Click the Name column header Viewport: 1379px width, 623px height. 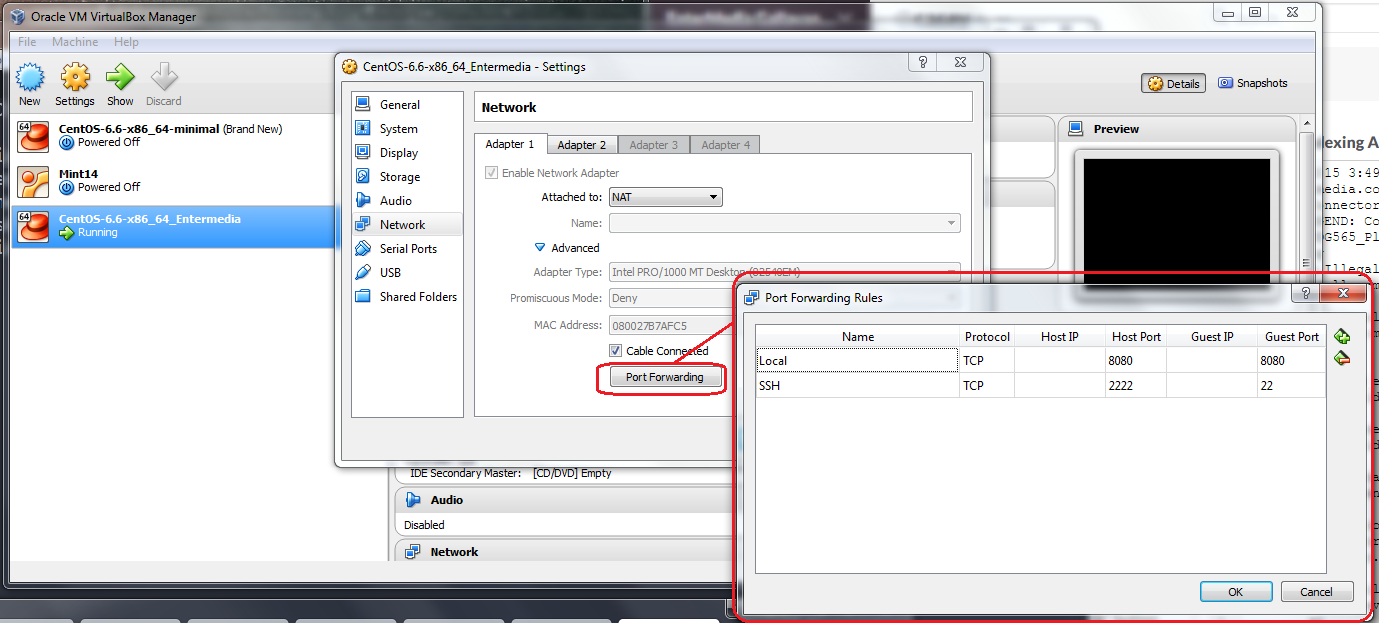pyautogui.click(x=857, y=337)
